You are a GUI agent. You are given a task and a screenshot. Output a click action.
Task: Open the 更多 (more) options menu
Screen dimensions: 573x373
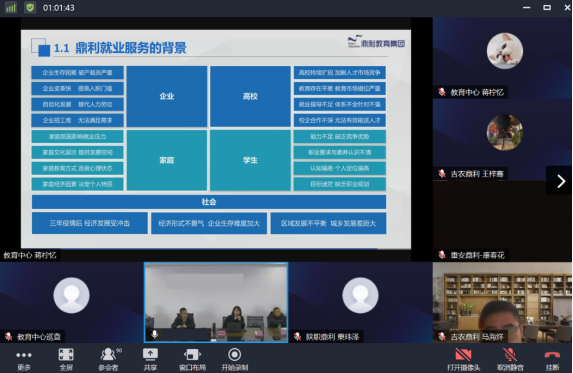click(x=24, y=359)
